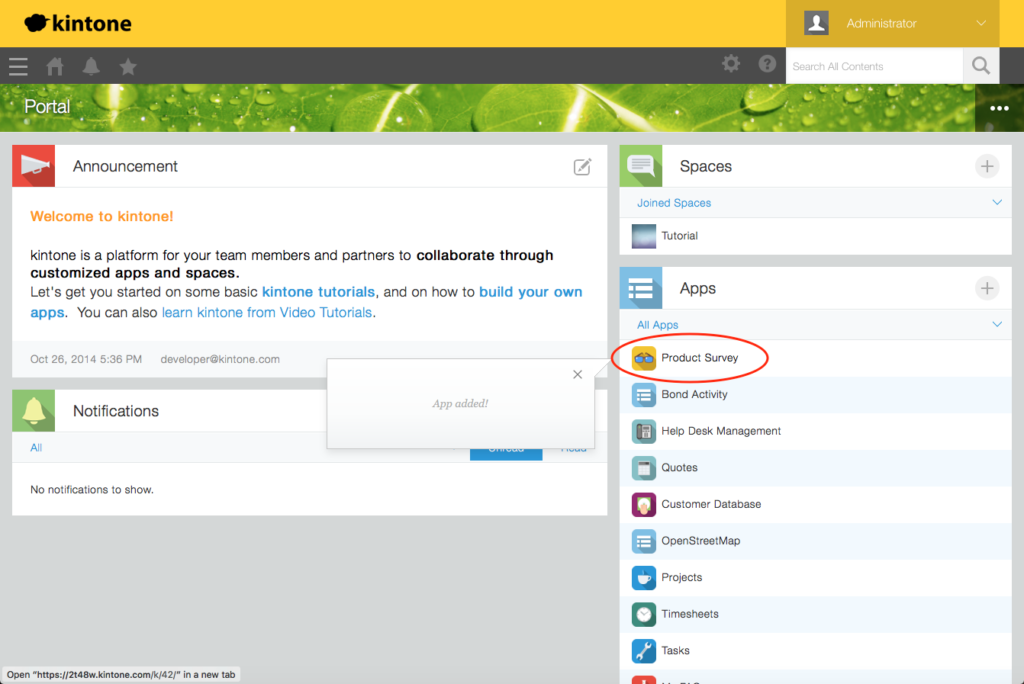This screenshot has height=684, width=1024.
Task: Open favorites star icon
Action: coord(128,67)
